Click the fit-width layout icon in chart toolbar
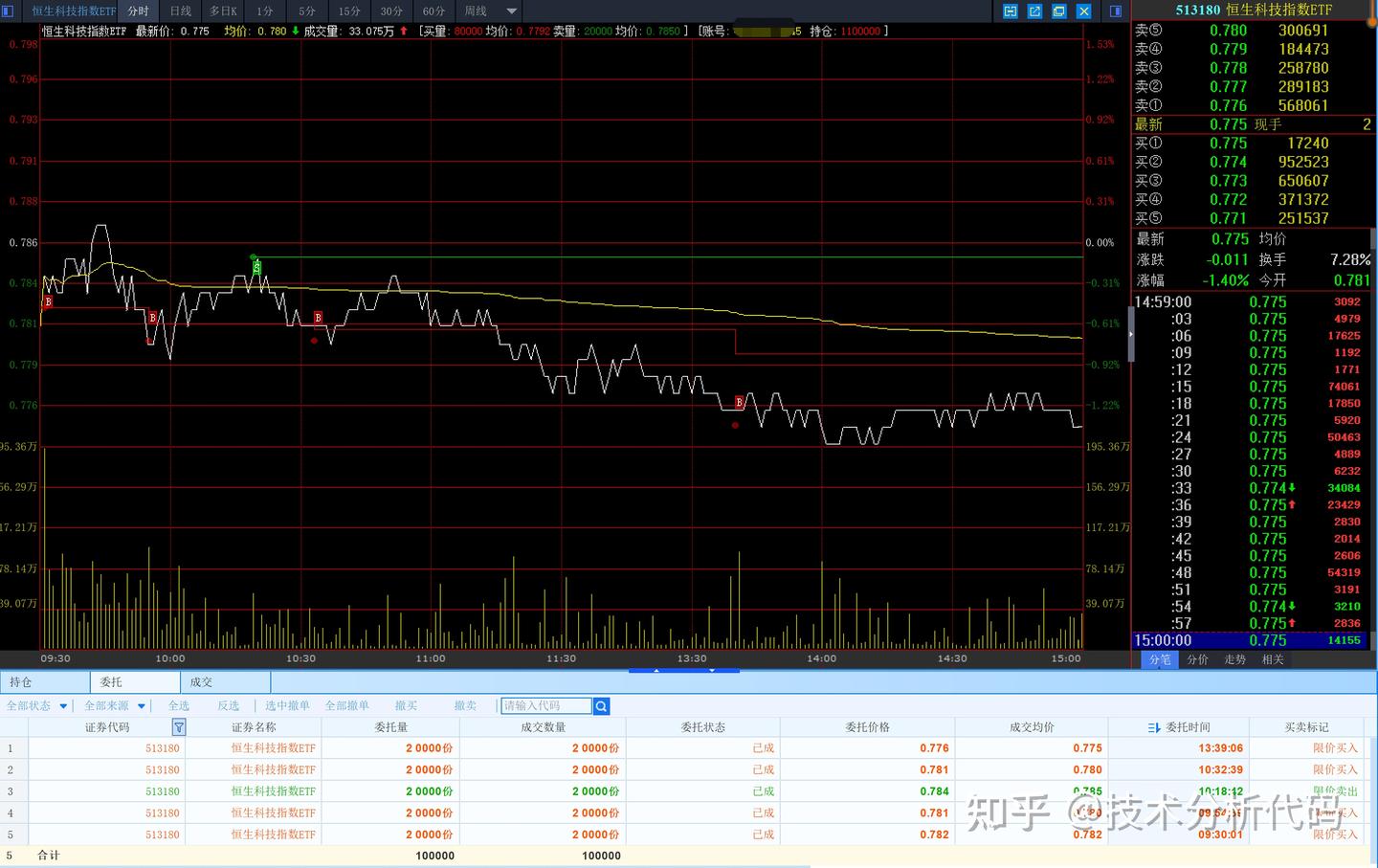The width and height of the screenshot is (1378, 868). [1011, 11]
